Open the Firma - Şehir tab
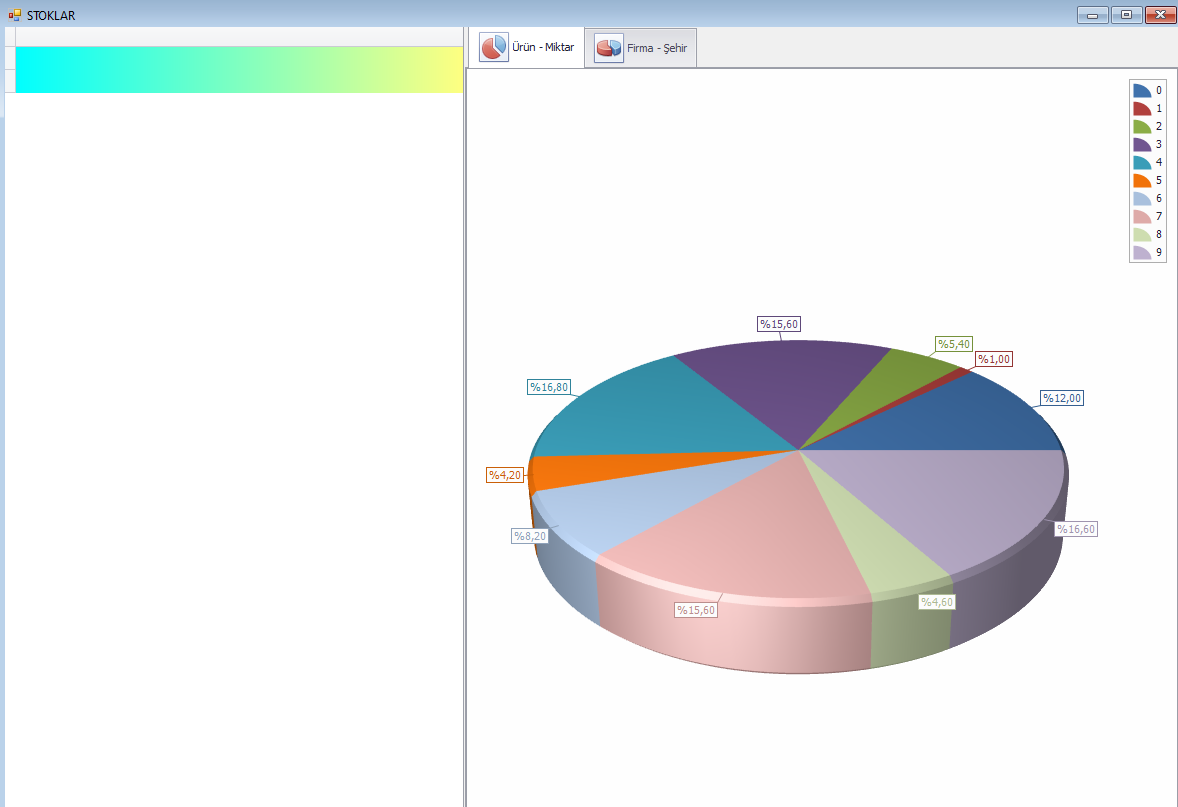 click(x=641, y=48)
